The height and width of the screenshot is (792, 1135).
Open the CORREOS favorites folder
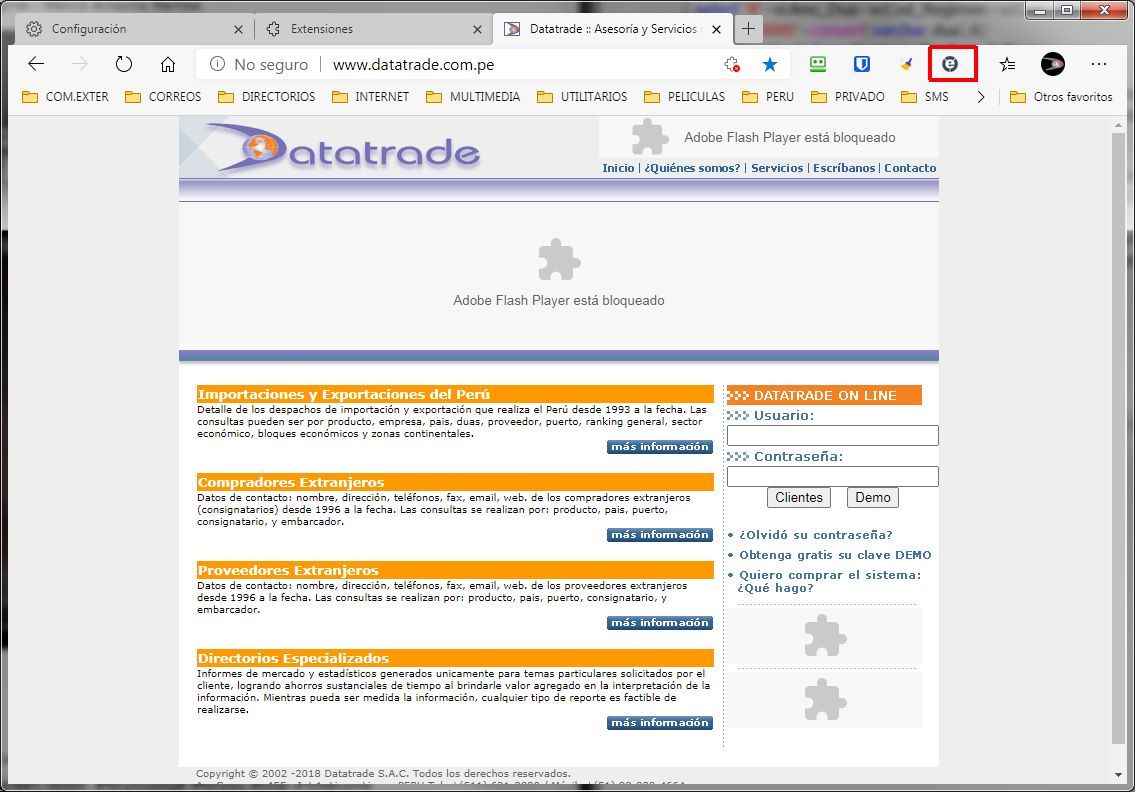click(x=163, y=97)
